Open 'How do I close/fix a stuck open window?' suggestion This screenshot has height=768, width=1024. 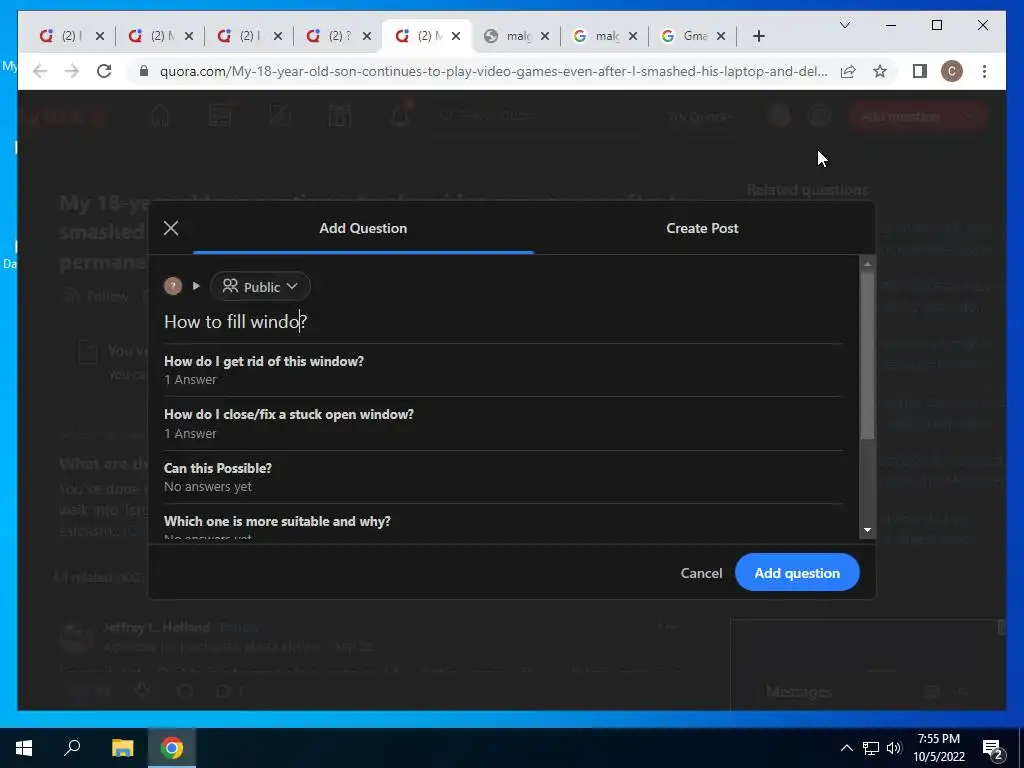[503, 423]
